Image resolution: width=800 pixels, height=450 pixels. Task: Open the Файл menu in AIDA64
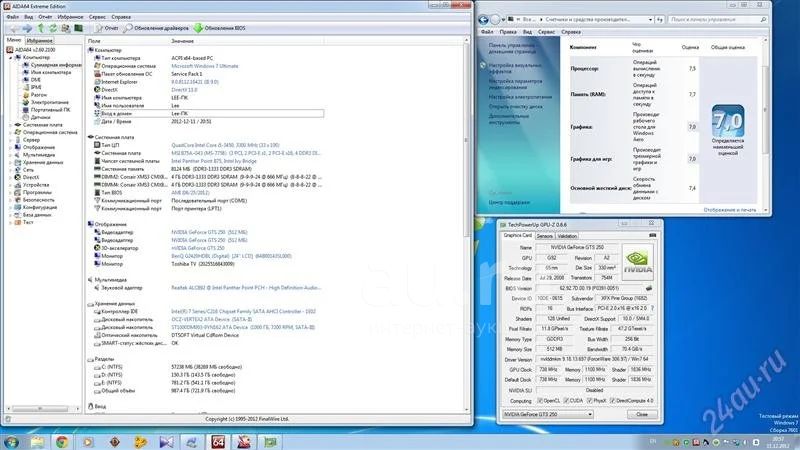point(12,17)
